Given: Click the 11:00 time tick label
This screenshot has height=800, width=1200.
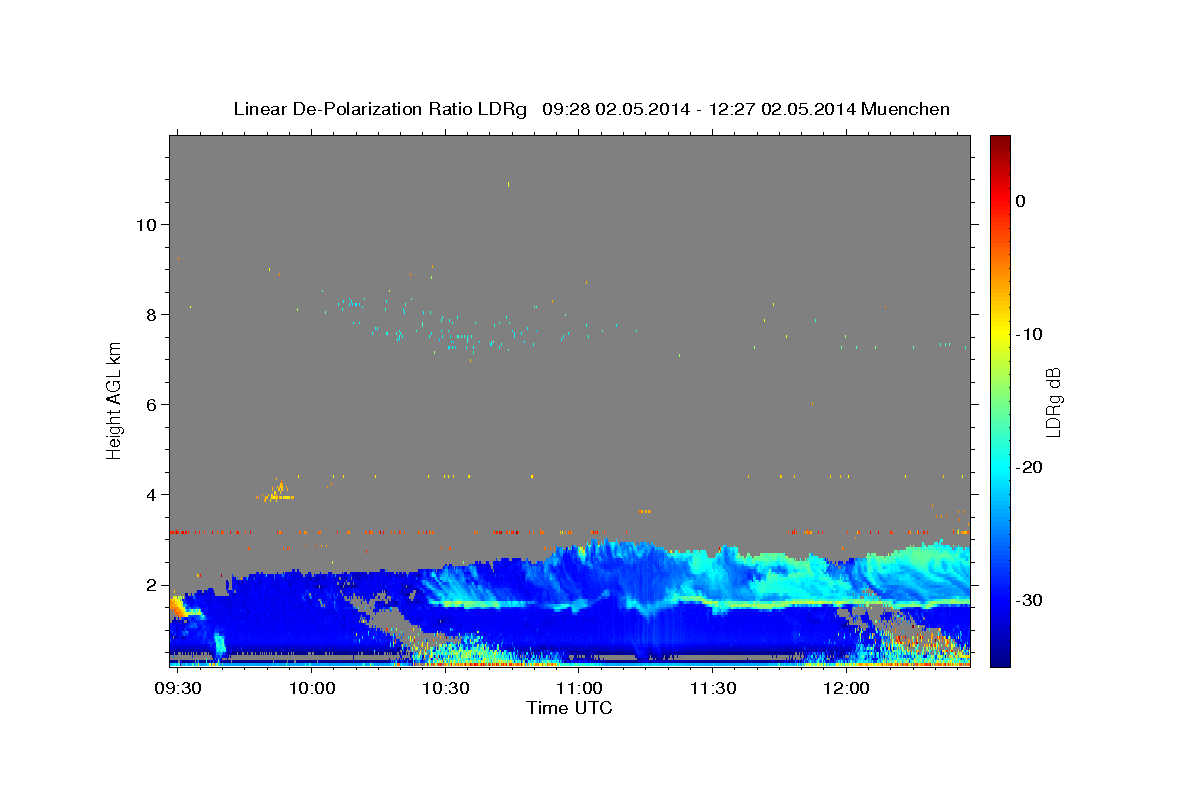Looking at the screenshot, I should point(579,689).
